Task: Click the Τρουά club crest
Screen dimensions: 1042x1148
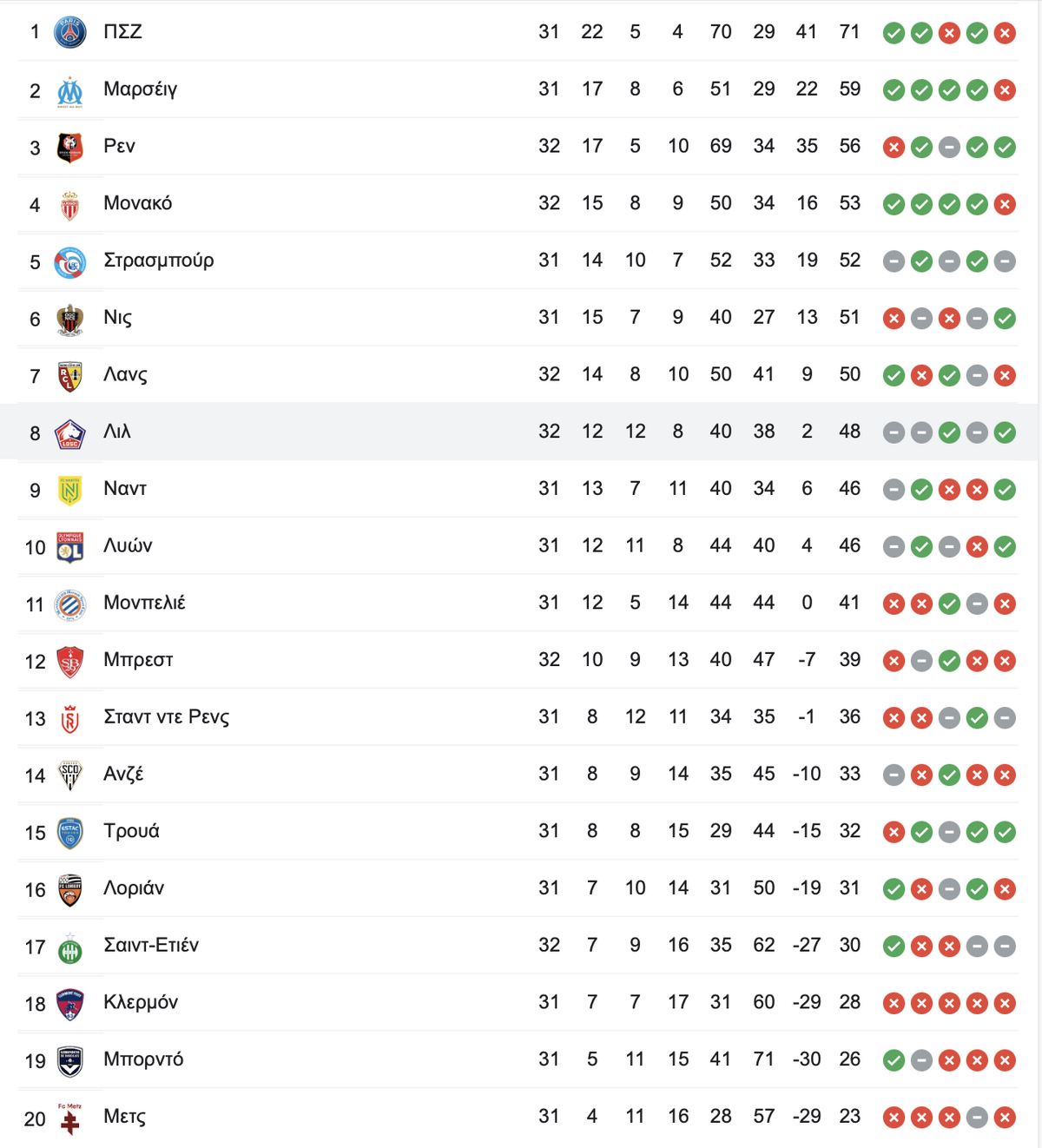Action: (x=70, y=832)
